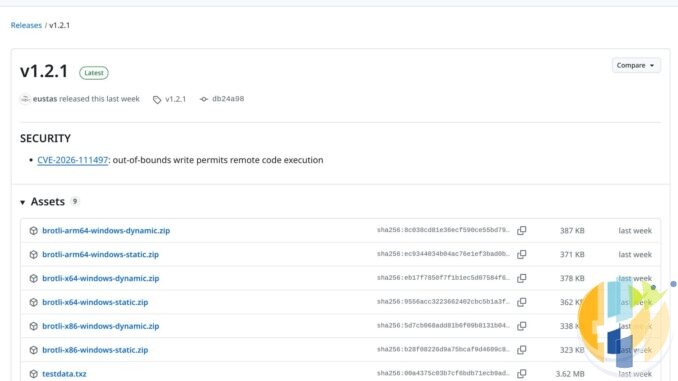
Task: Click package icon for brotli-x86-windows-dynamic.zip
Action: pyautogui.click(x=33, y=326)
